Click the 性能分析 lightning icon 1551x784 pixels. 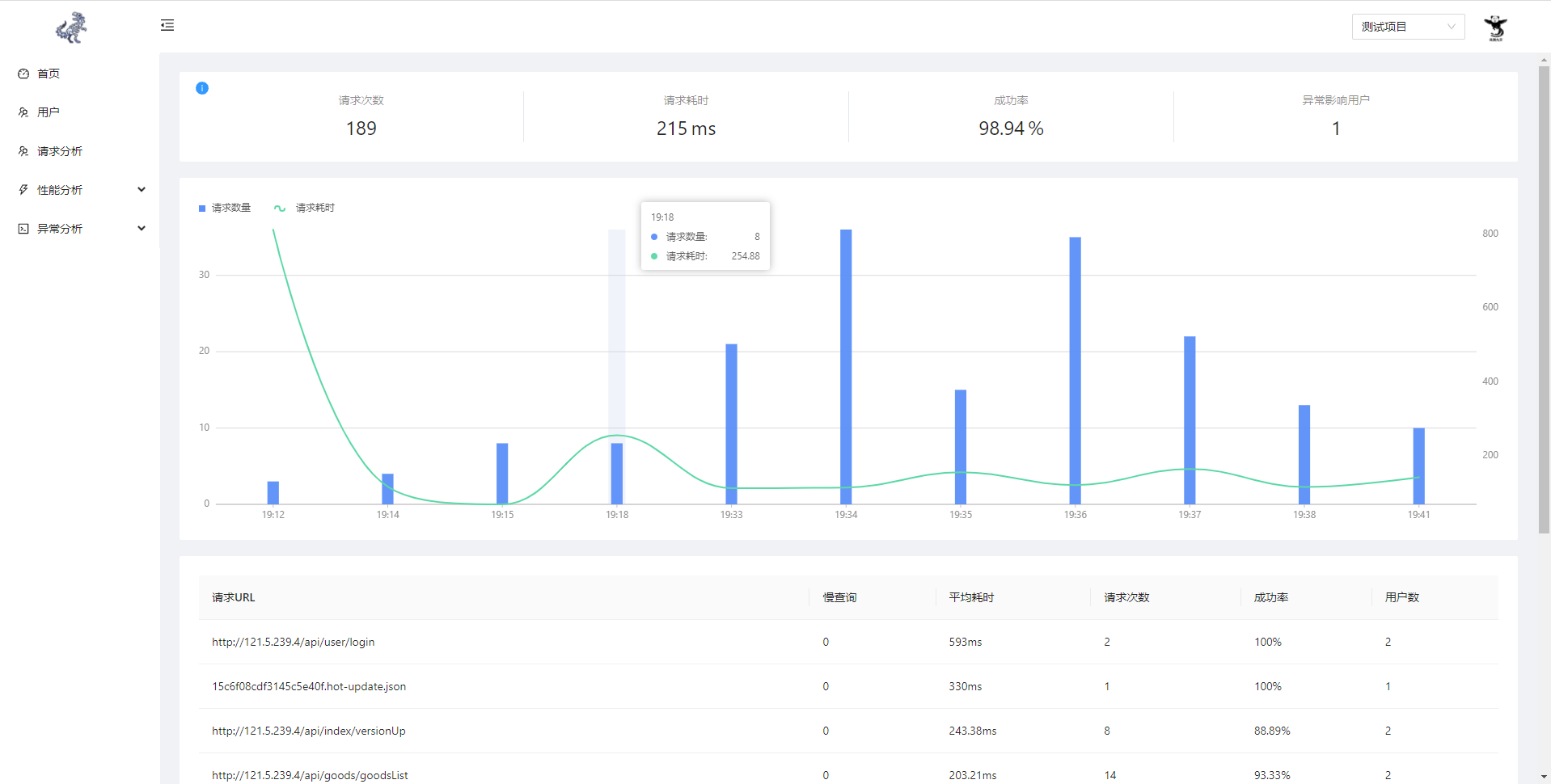click(x=23, y=190)
